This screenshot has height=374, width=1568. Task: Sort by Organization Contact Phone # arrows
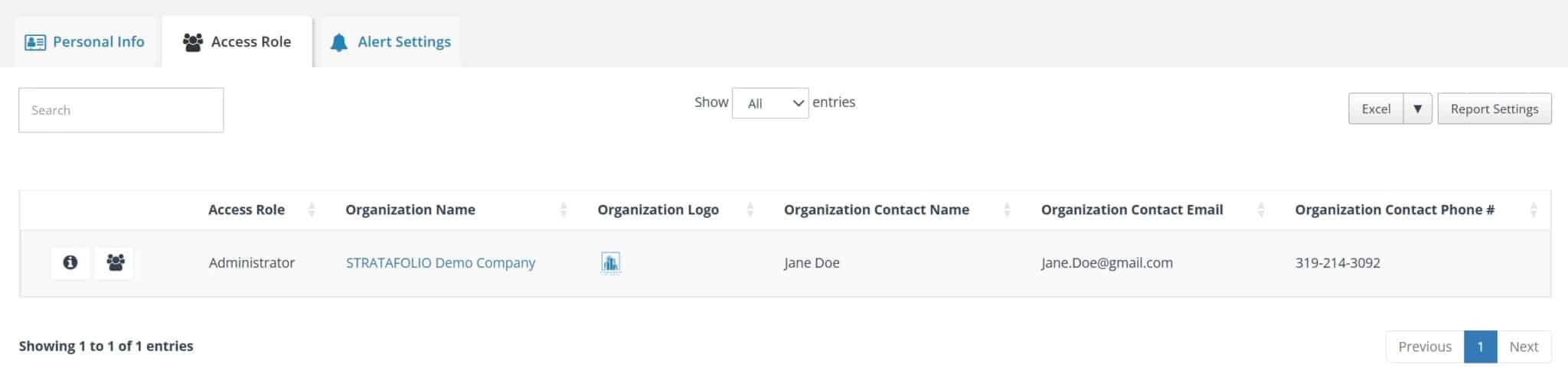click(1534, 210)
